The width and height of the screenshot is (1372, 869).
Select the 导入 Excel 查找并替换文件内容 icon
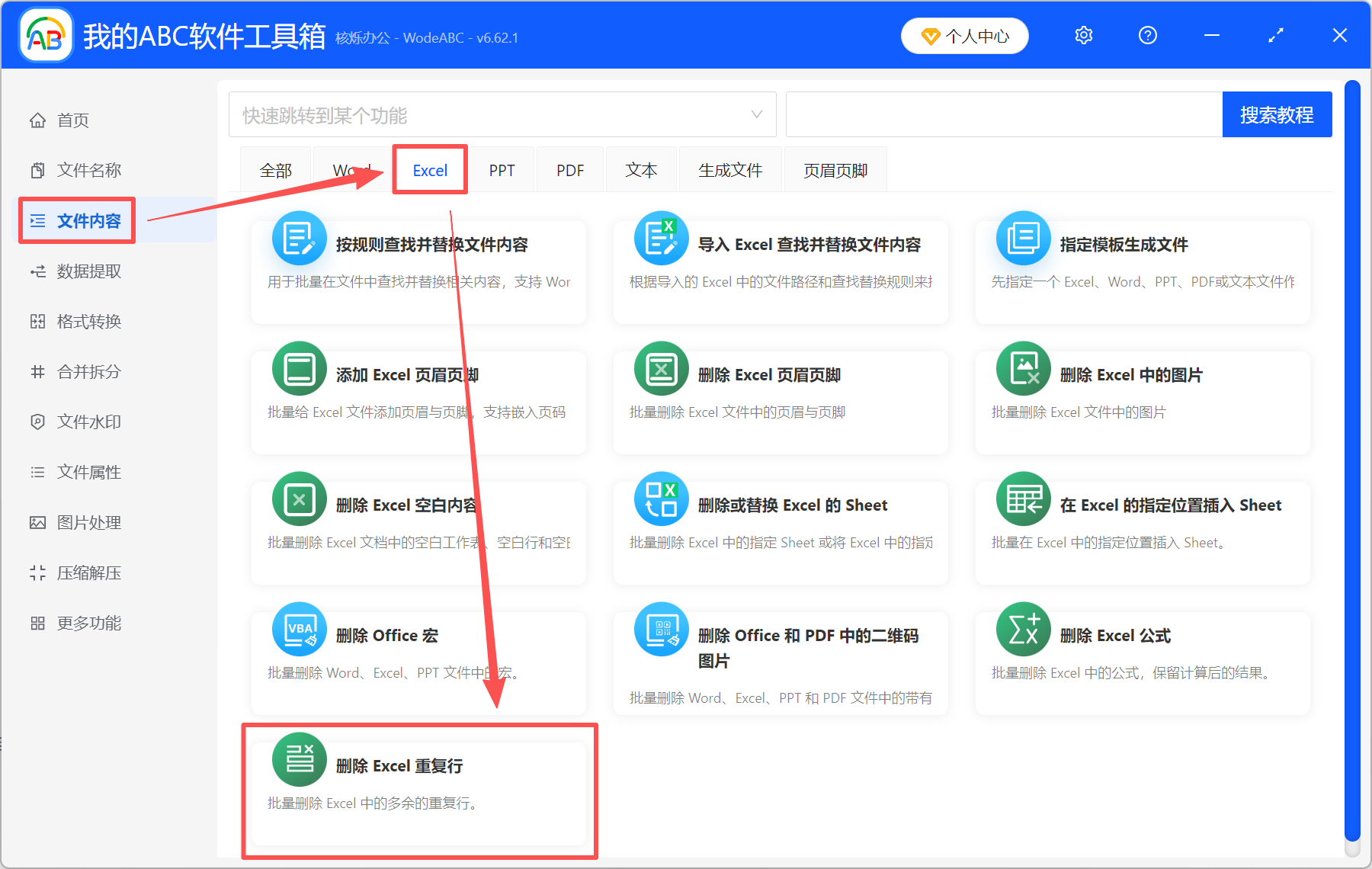point(661,238)
